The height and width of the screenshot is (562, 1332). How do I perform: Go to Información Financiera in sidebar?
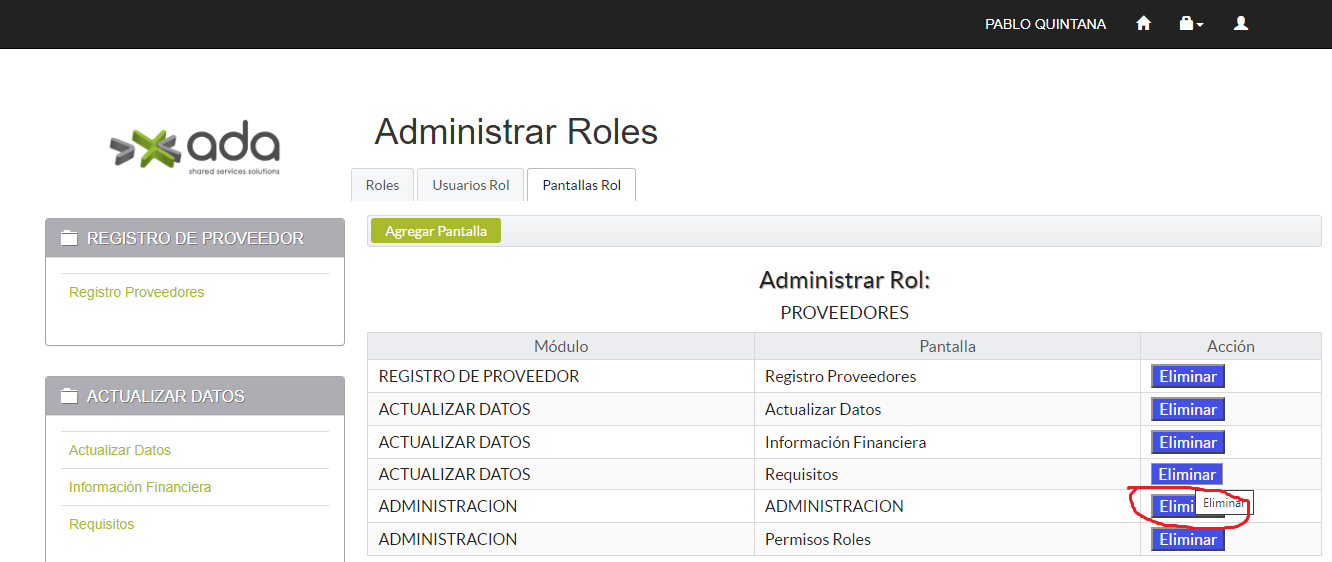139,487
